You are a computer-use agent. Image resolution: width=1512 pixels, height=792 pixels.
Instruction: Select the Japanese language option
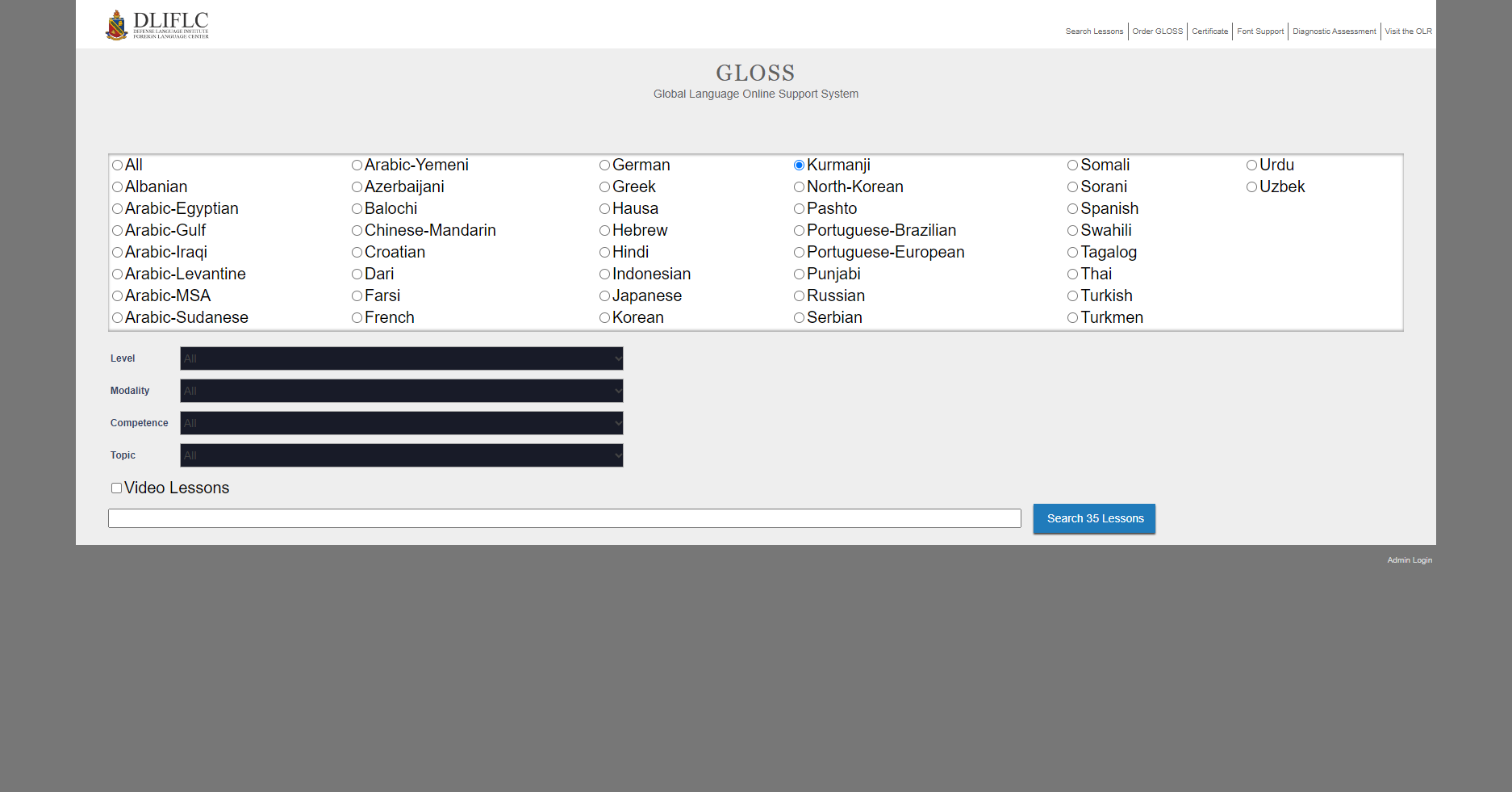(604, 295)
